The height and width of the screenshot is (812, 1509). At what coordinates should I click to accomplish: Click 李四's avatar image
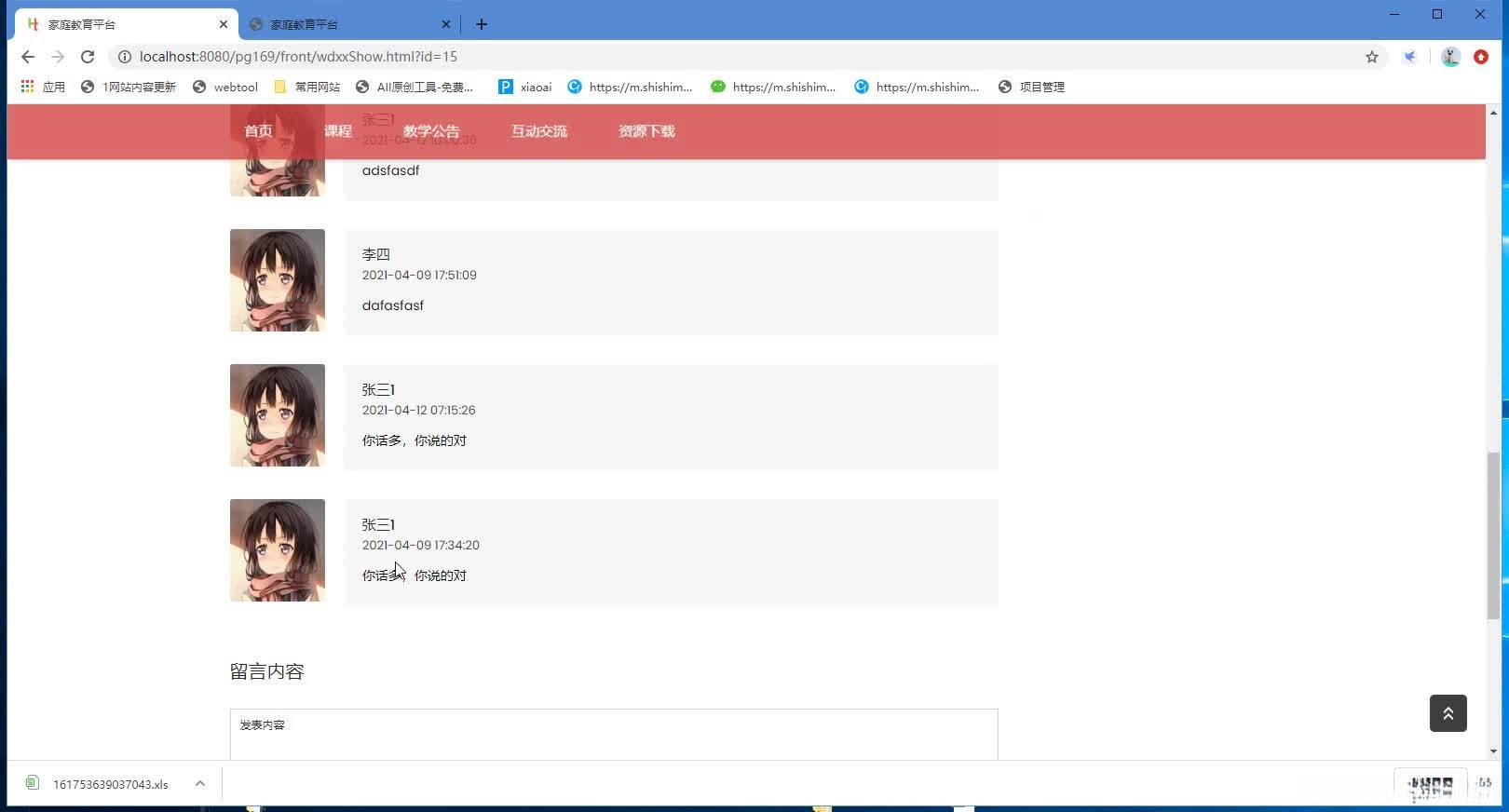click(278, 280)
